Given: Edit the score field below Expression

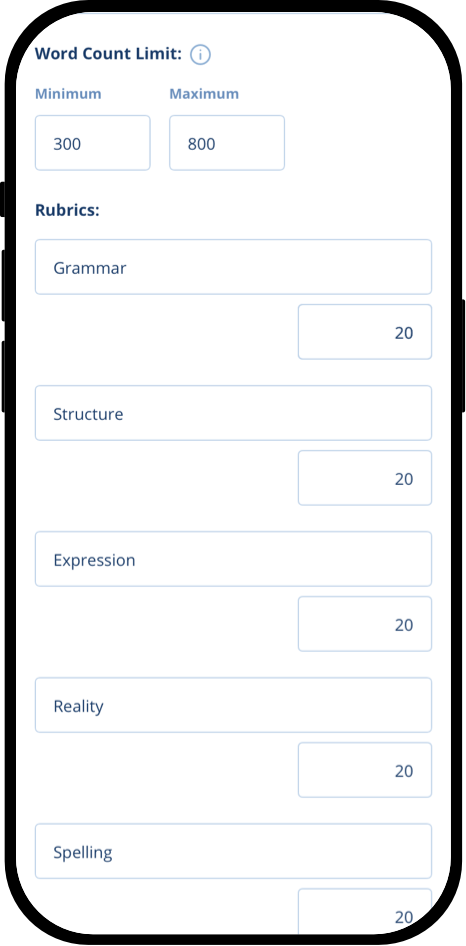Looking at the screenshot, I should pos(365,624).
